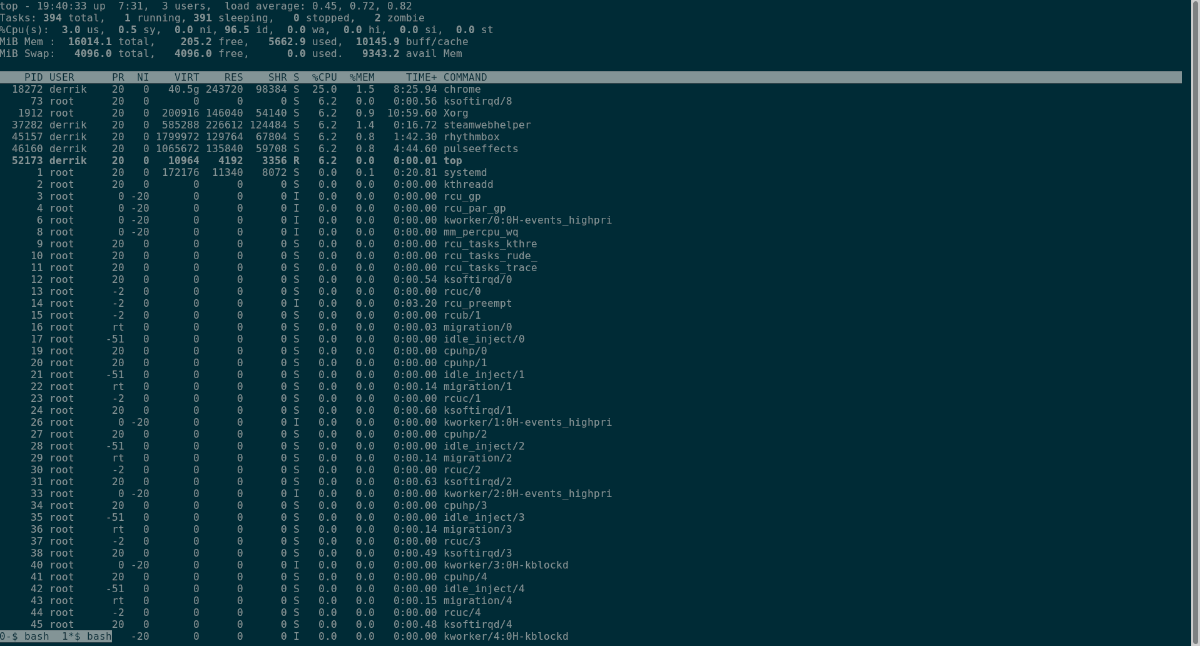Click PID 45157 in the process list
Image resolution: width=1200 pixels, height=646 pixels.
[x=27, y=137]
